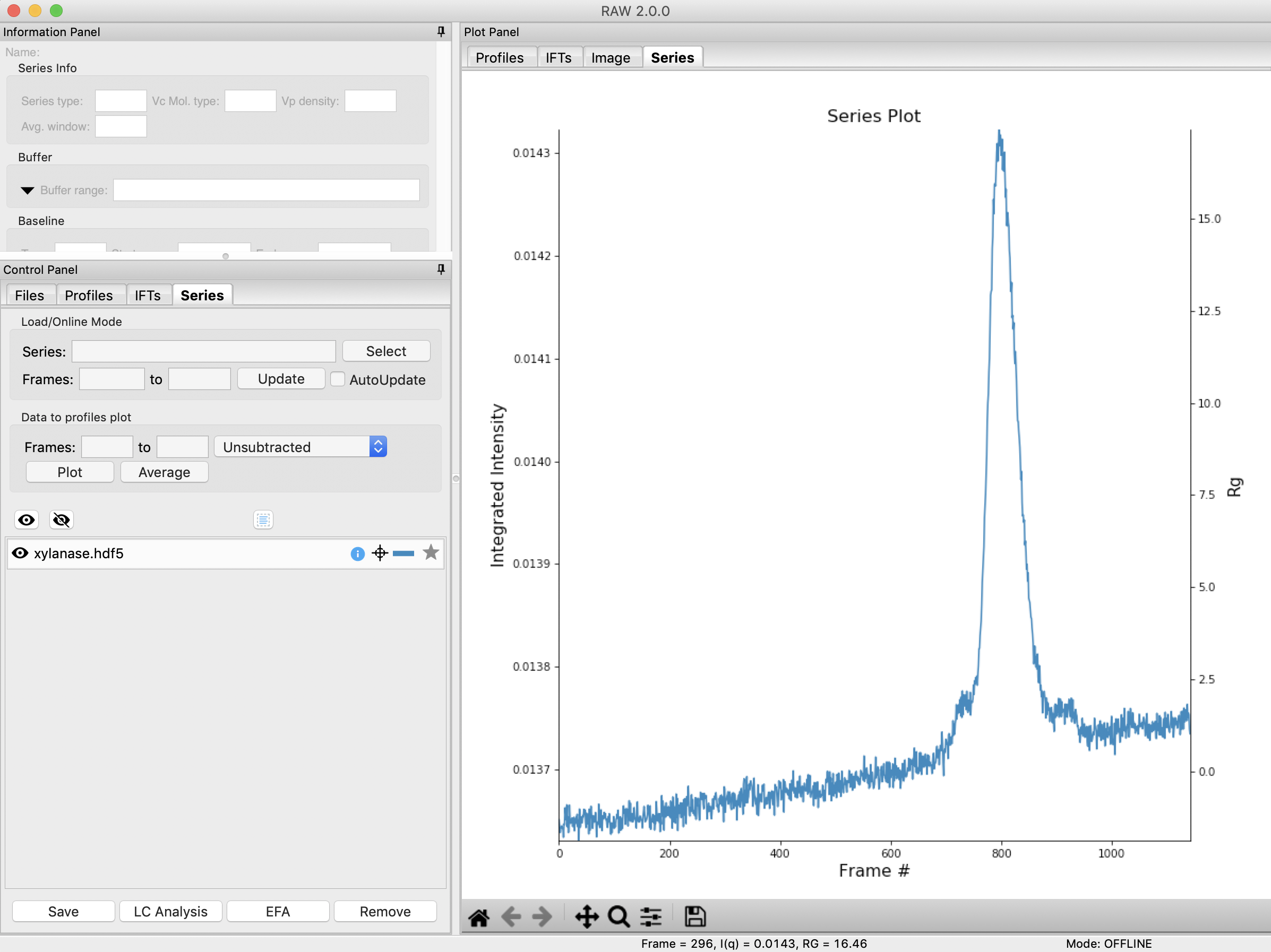Show info for xylanase.hdf5 series
Viewport: 1271px width, 952px height.
(x=357, y=553)
